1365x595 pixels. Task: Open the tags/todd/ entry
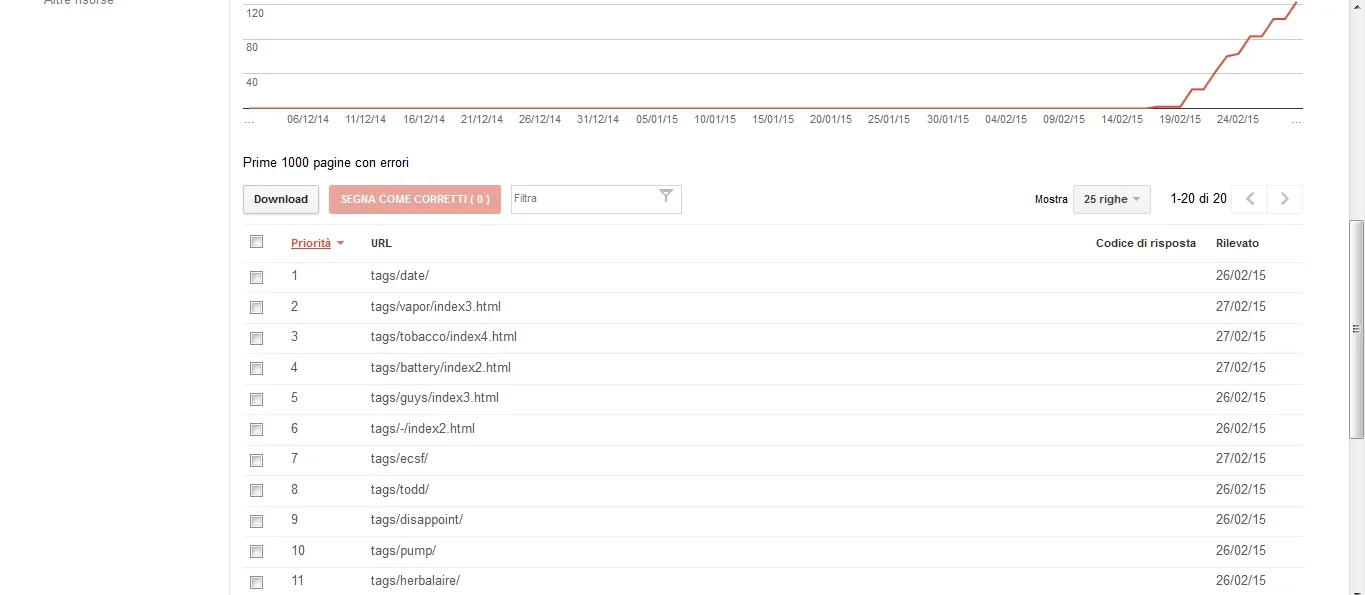point(399,489)
